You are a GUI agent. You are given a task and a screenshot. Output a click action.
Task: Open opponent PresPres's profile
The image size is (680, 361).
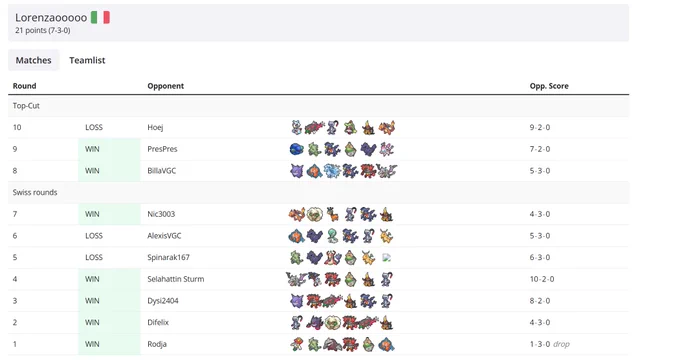[x=162, y=149]
